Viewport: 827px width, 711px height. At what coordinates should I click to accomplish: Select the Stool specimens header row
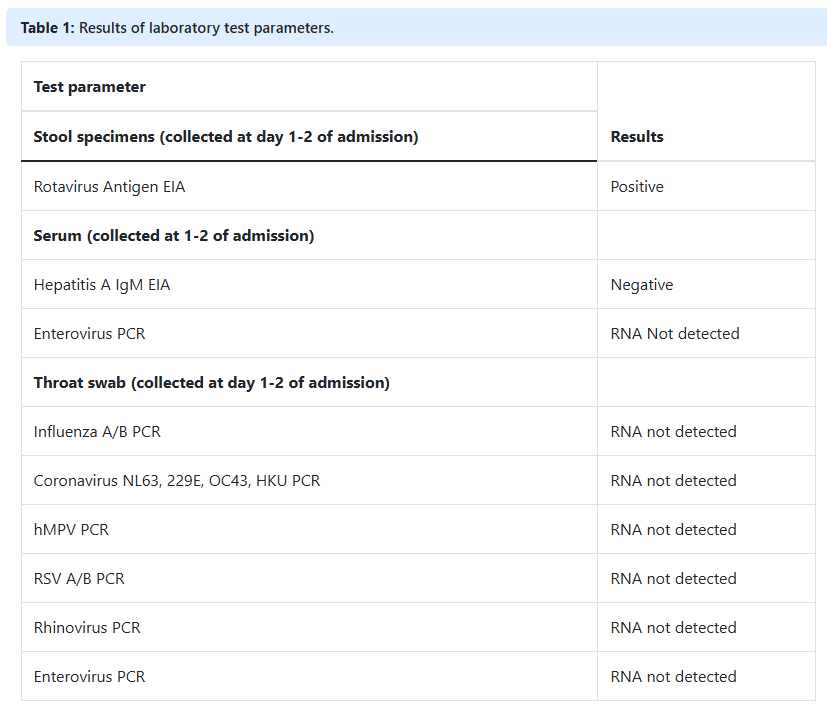pyautogui.click(x=226, y=136)
